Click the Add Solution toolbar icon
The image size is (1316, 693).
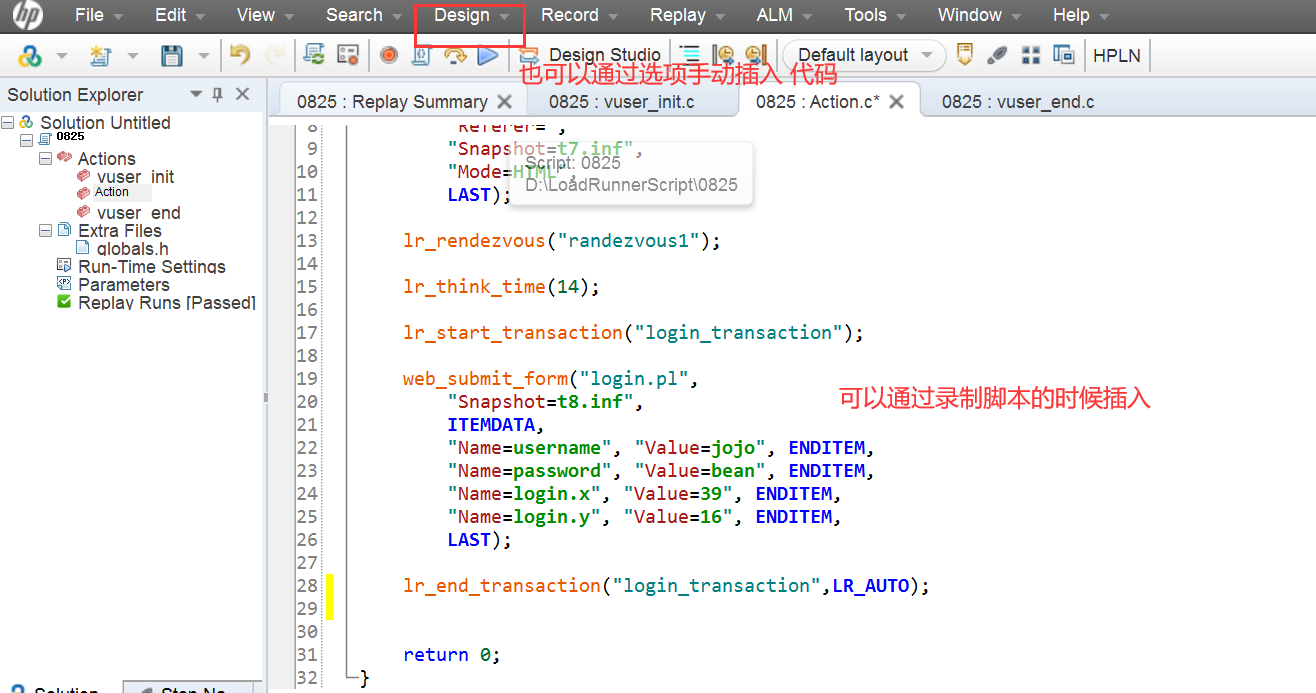point(30,56)
